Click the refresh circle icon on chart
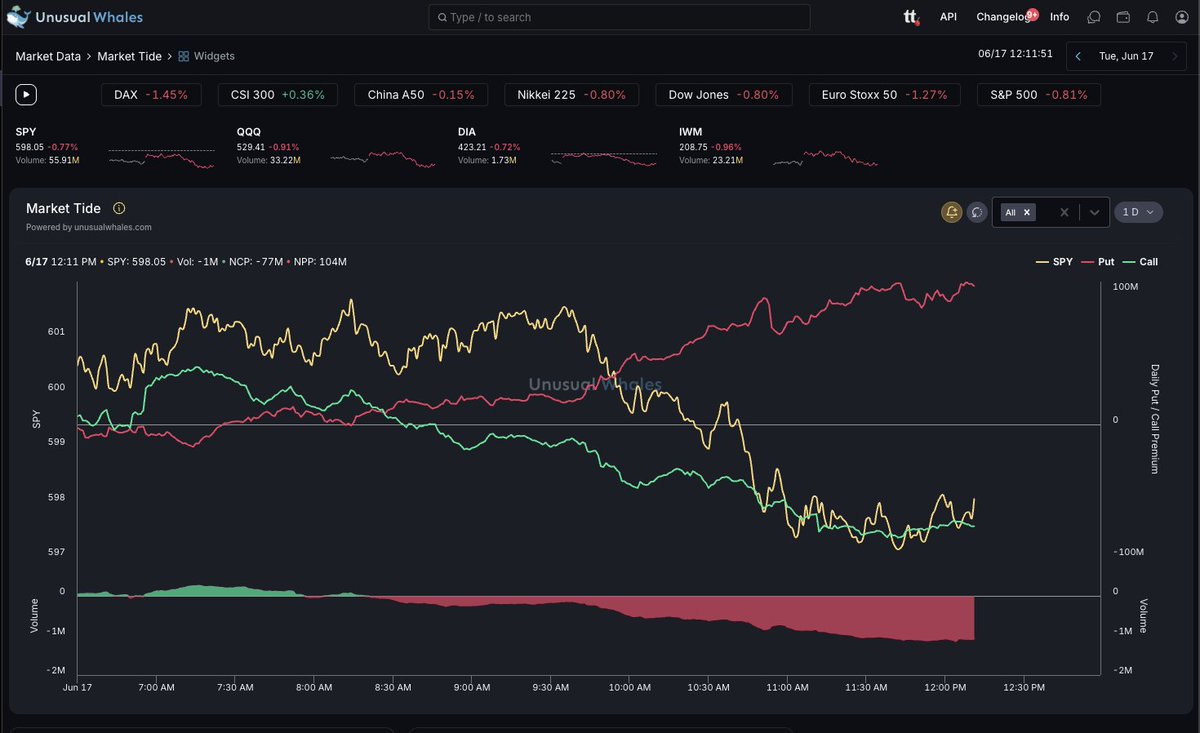This screenshot has width=1200, height=733. point(977,212)
